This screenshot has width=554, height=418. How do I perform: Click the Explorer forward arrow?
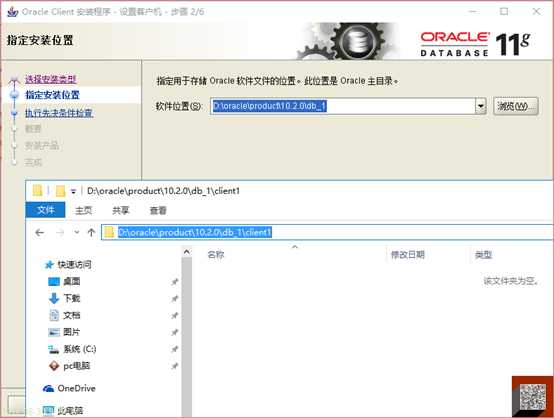coord(60,232)
